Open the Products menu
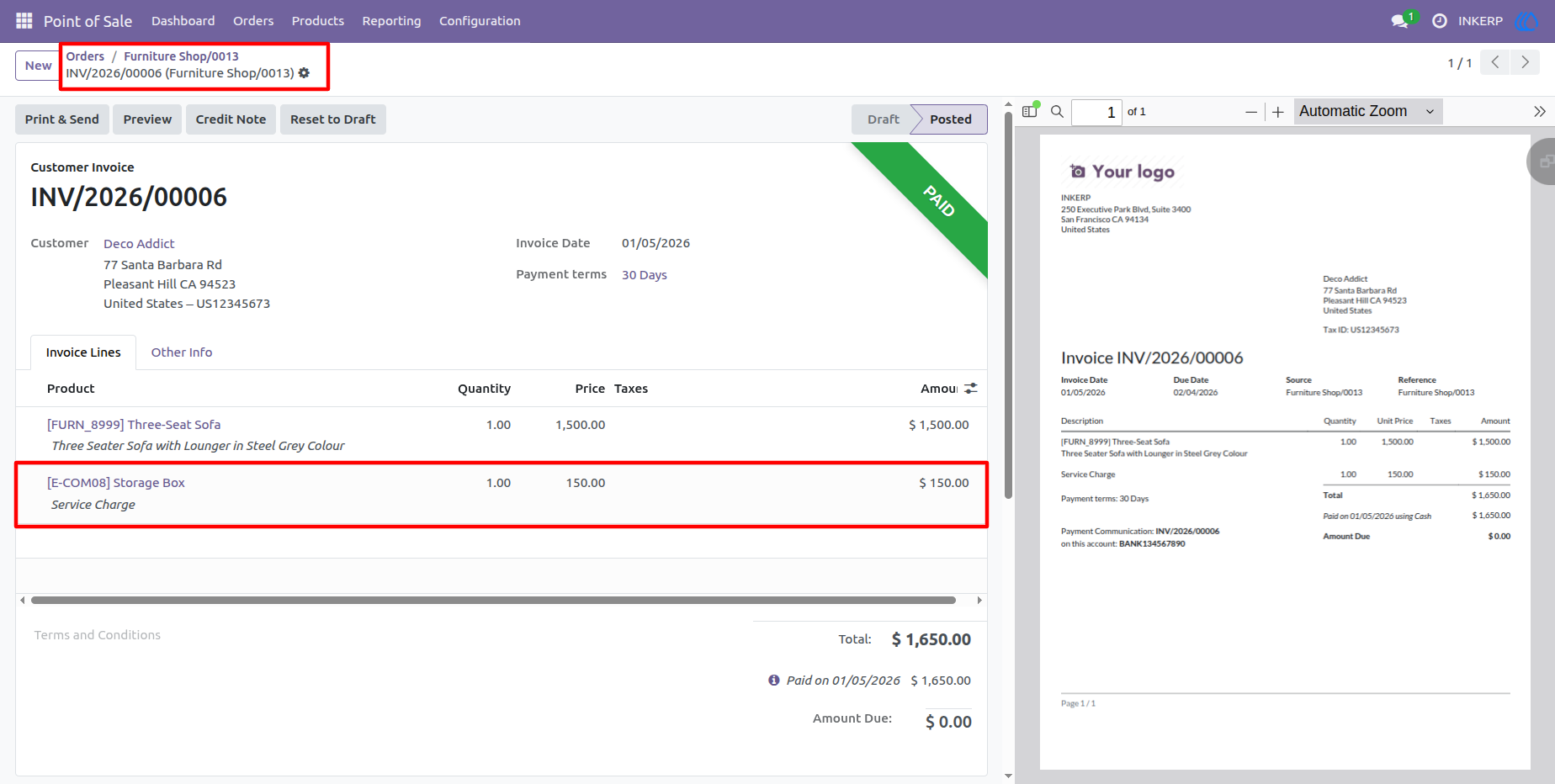 click(317, 21)
